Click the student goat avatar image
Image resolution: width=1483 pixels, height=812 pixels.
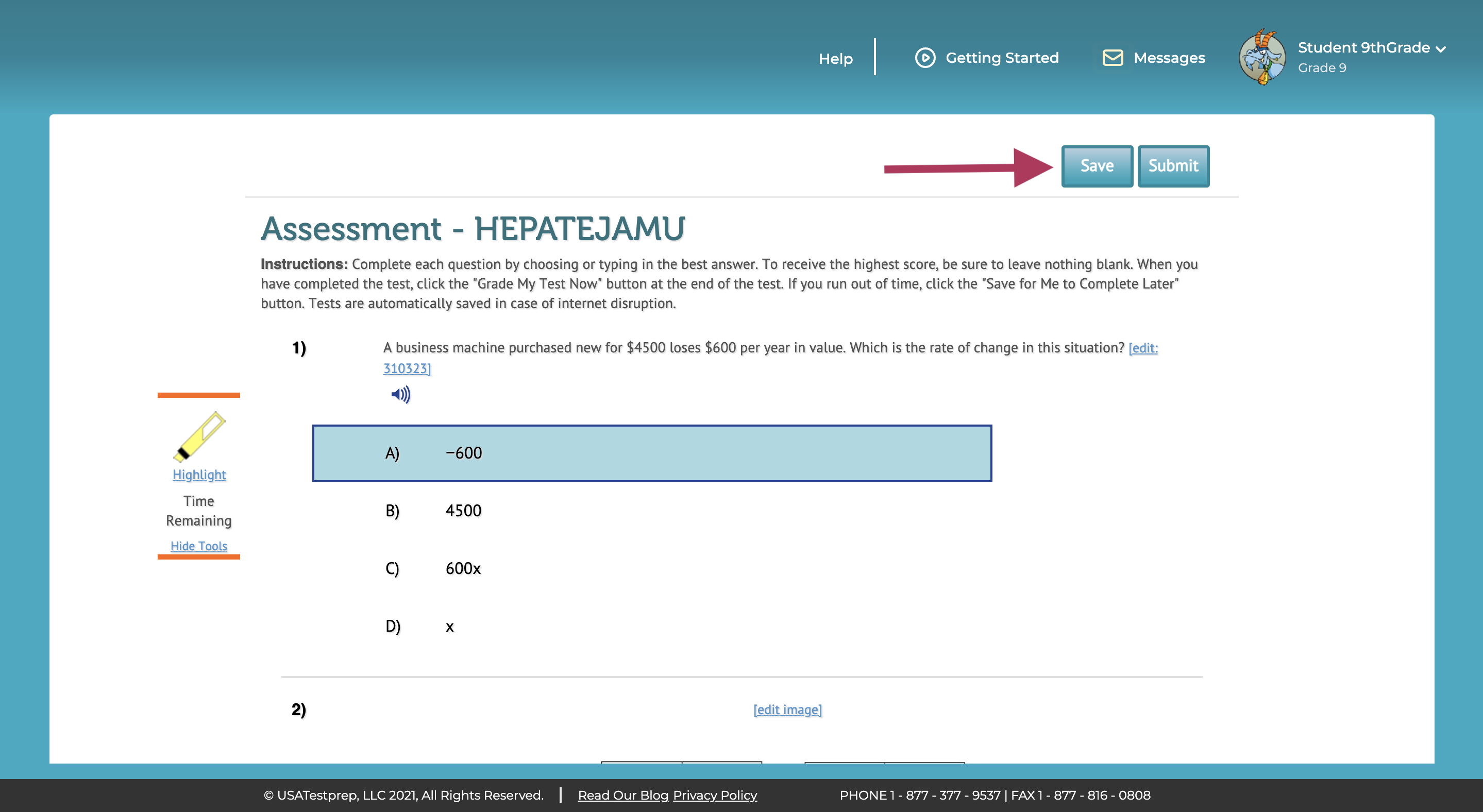[1262, 58]
